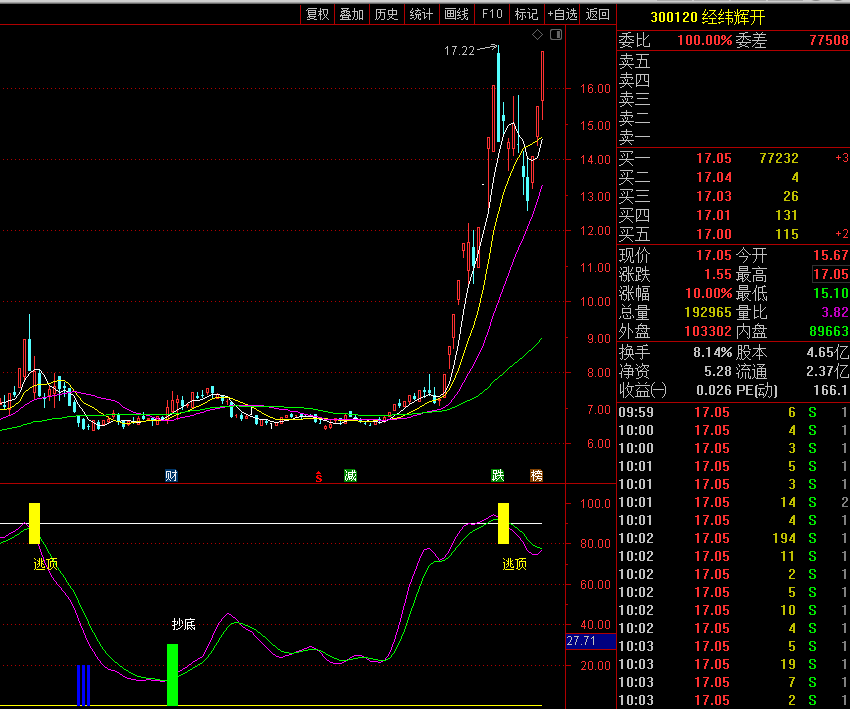The height and width of the screenshot is (709, 850).
Task: Click the 卖一 ask row
Action: (x=733, y=137)
